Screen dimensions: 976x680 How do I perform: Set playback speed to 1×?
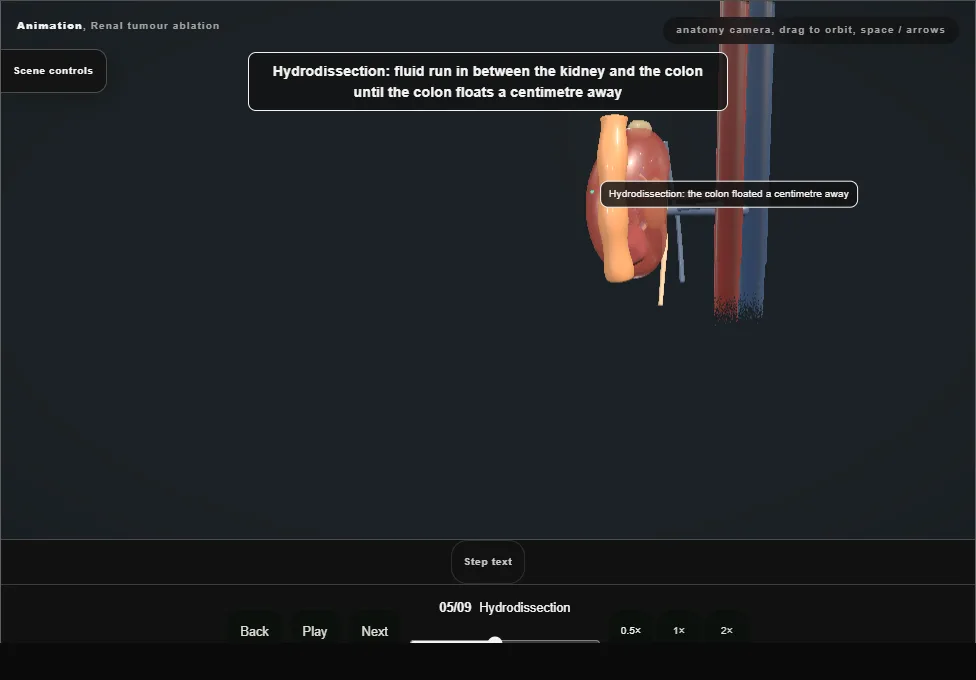click(x=679, y=630)
